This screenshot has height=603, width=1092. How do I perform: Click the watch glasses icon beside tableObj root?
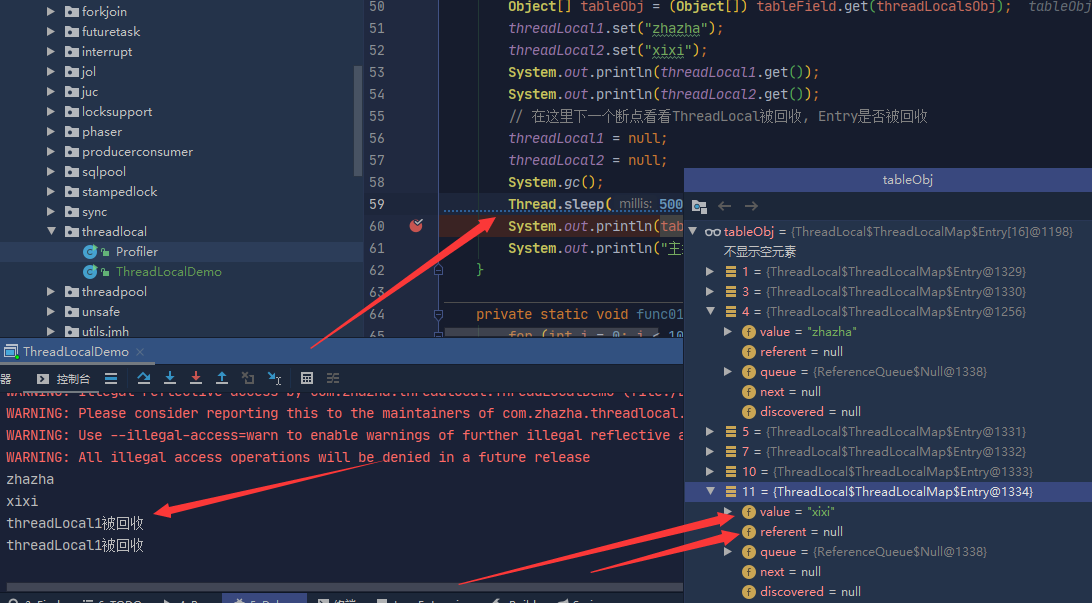pos(712,232)
